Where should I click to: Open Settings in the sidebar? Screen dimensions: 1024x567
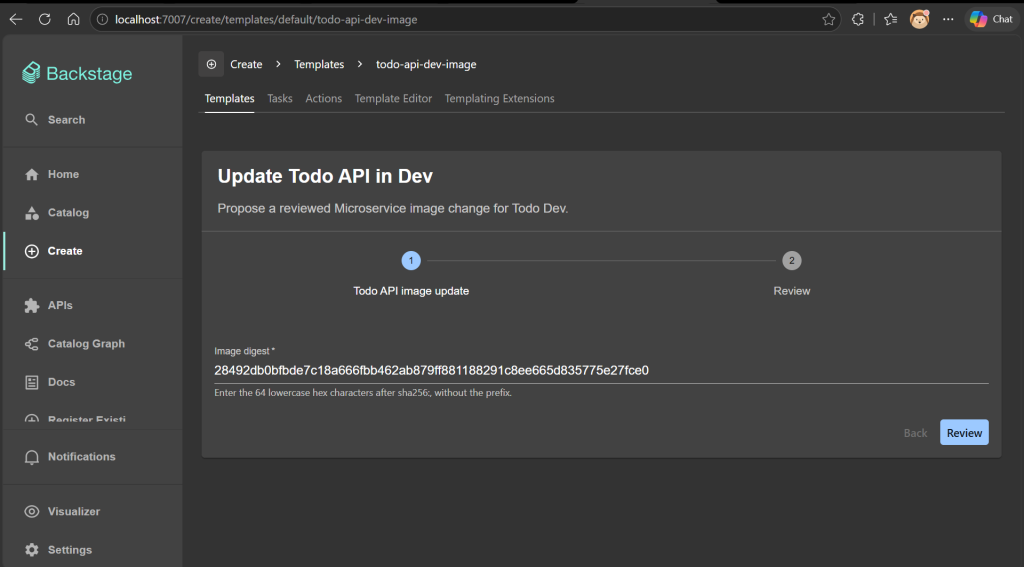pos(92,550)
